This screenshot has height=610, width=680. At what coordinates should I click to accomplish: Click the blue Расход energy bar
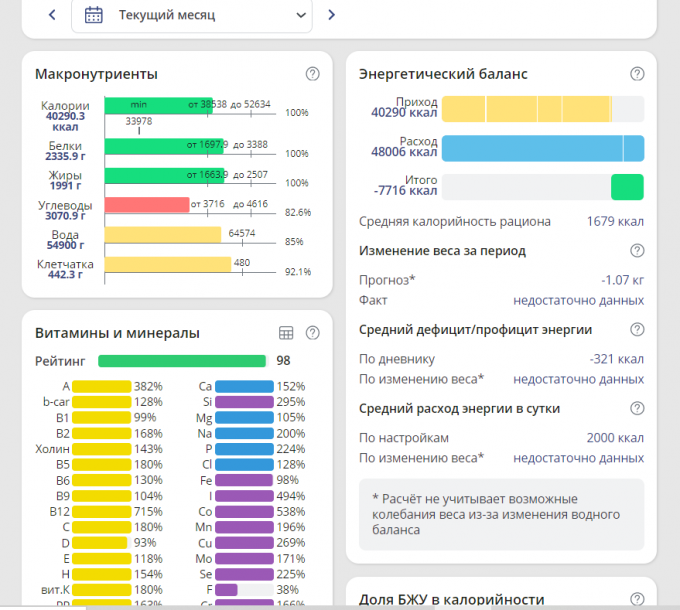(x=542, y=148)
